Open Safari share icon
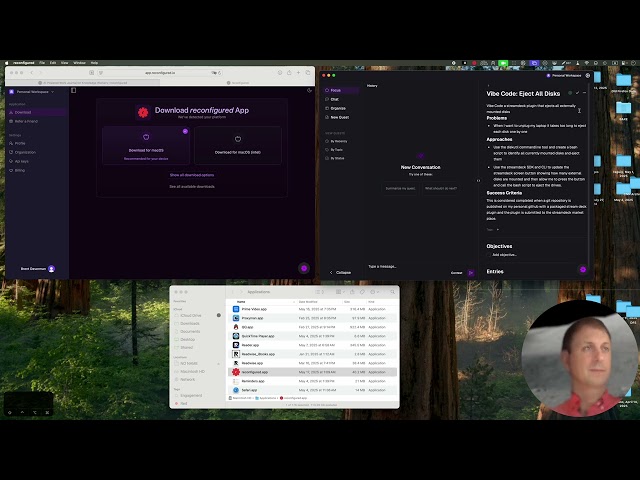The image size is (640, 480). coord(289,73)
